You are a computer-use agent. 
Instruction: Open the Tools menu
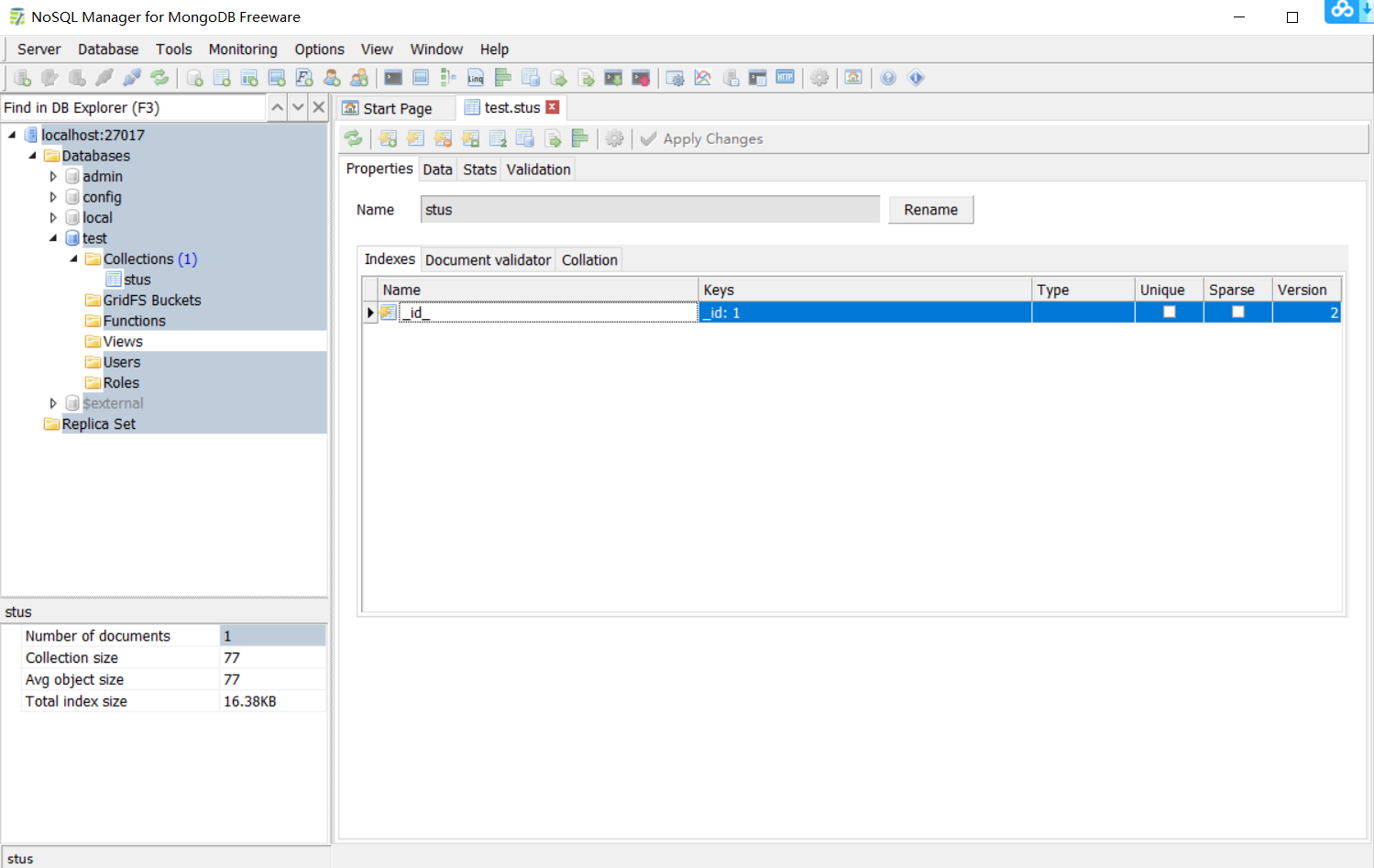coord(174,49)
